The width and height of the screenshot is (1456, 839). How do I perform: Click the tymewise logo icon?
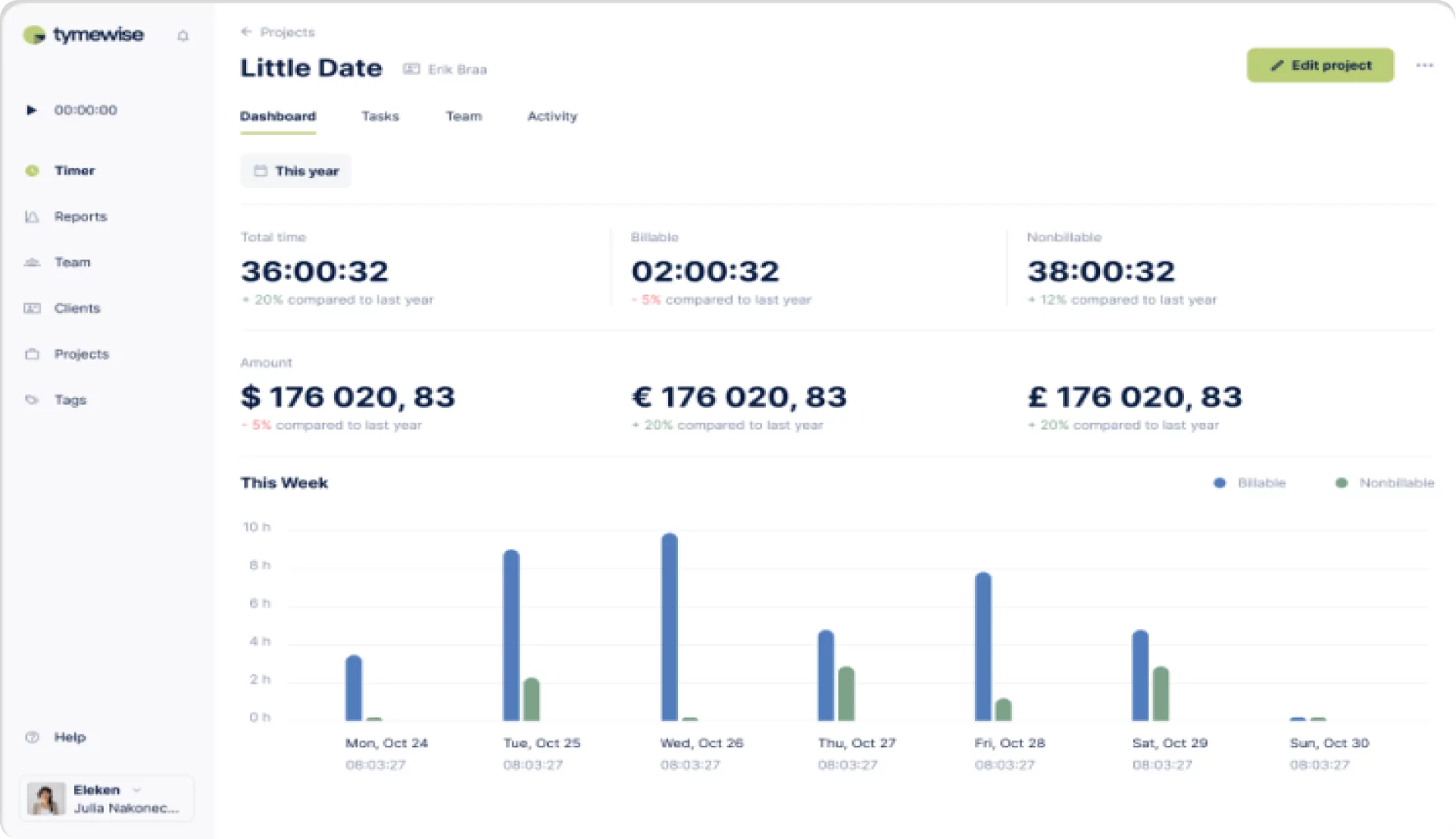(x=34, y=35)
